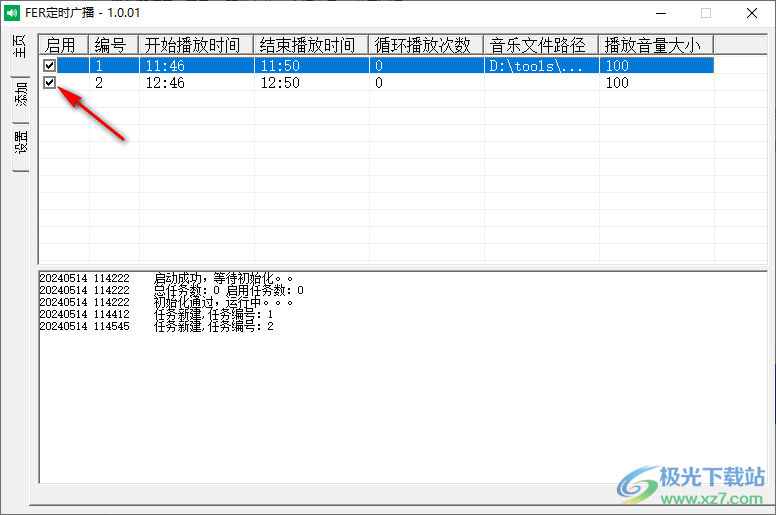The height and width of the screenshot is (515, 776).
Task: Click the 循环播放次数 column header
Action: 426,45
